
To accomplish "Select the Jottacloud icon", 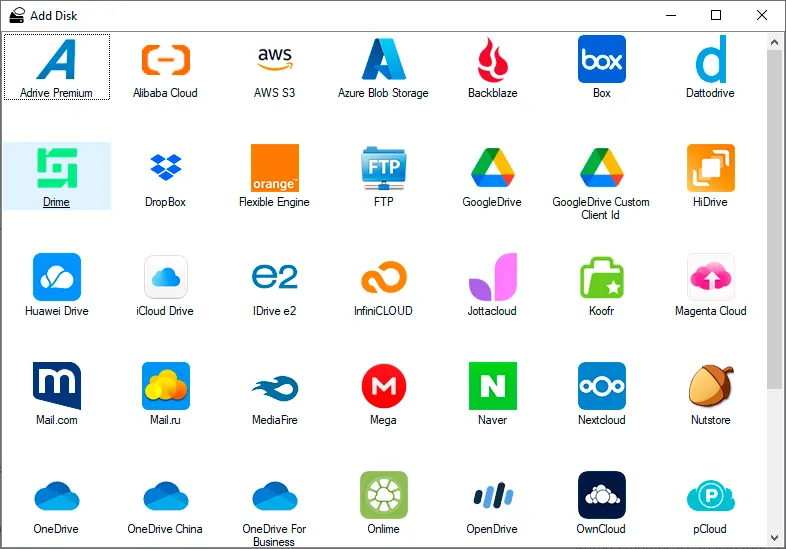I will (492, 277).
